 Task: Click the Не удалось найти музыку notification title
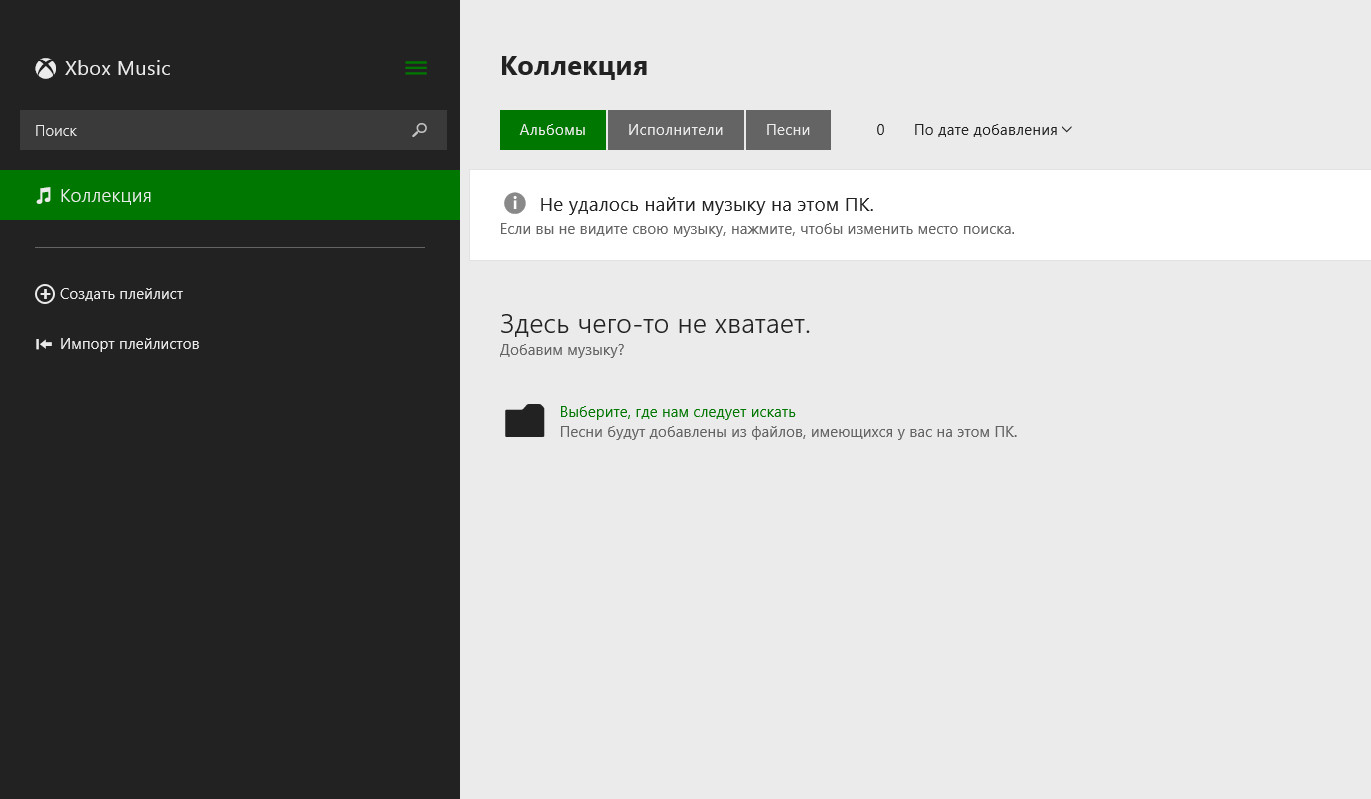[x=706, y=205]
